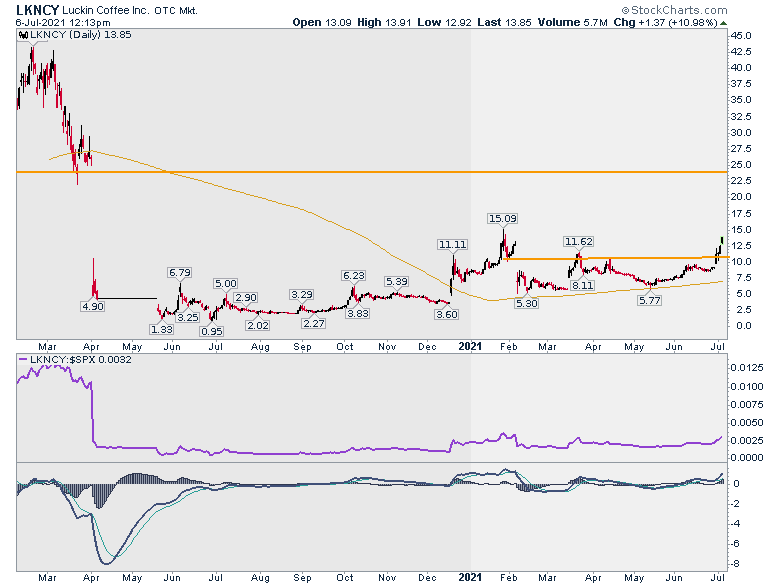This screenshot has width=780, height=586.
Task: Click the 4.90 price label
Action: 93,306
